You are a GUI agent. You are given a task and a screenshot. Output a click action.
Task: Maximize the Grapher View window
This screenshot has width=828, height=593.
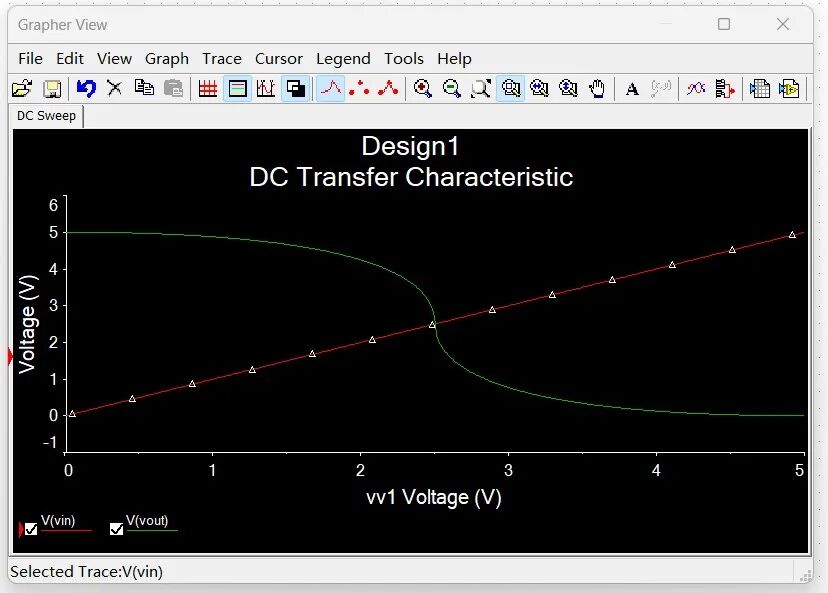pyautogui.click(x=724, y=24)
